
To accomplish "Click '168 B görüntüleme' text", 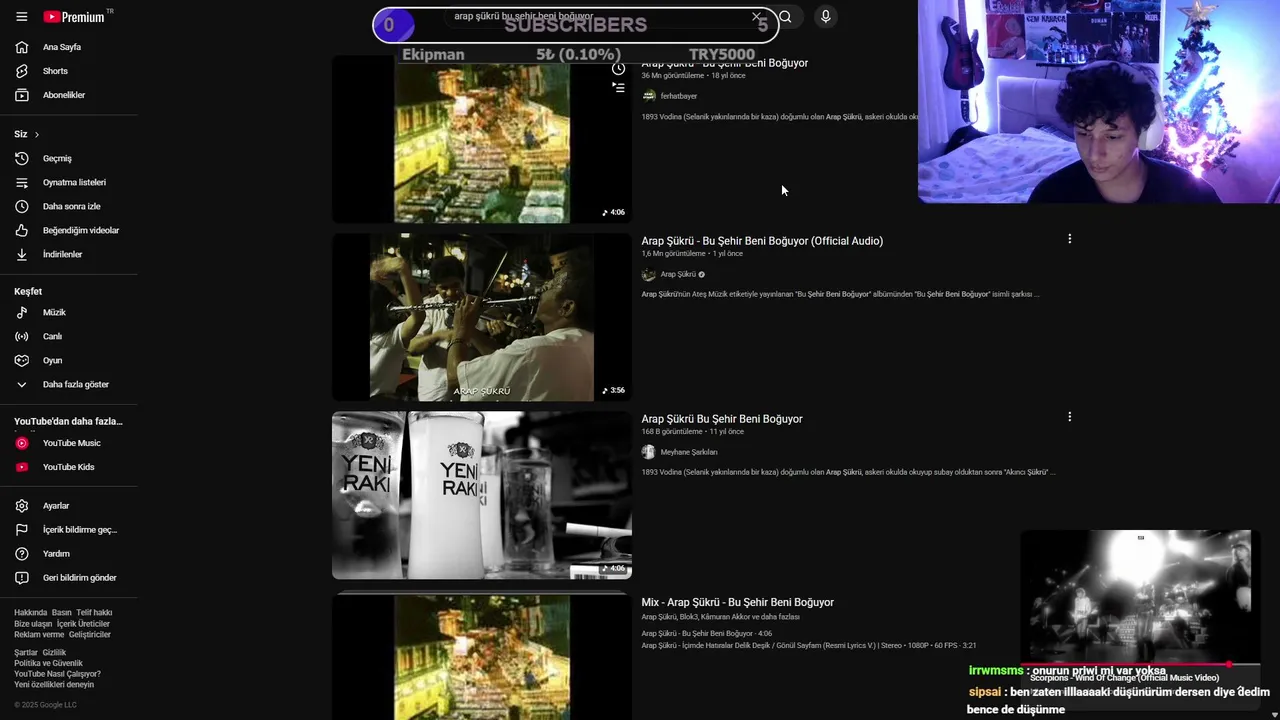I will [672, 432].
